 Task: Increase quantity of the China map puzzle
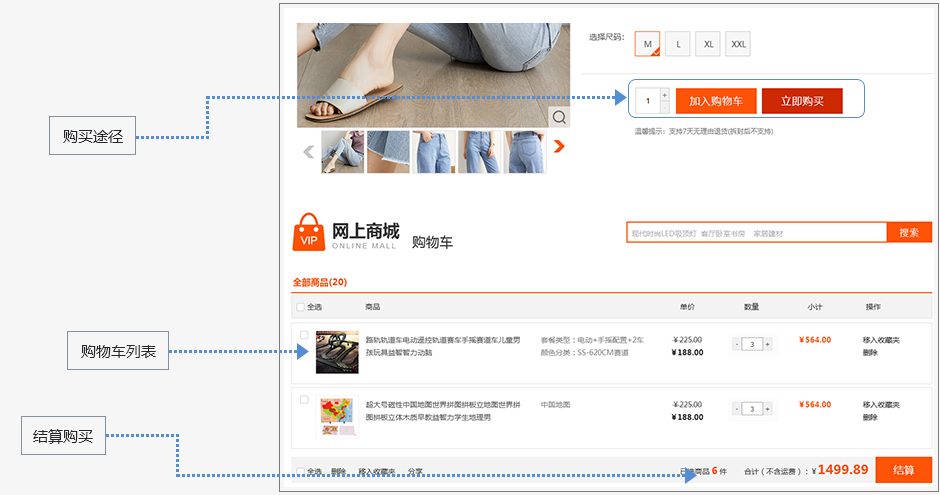pos(768,408)
